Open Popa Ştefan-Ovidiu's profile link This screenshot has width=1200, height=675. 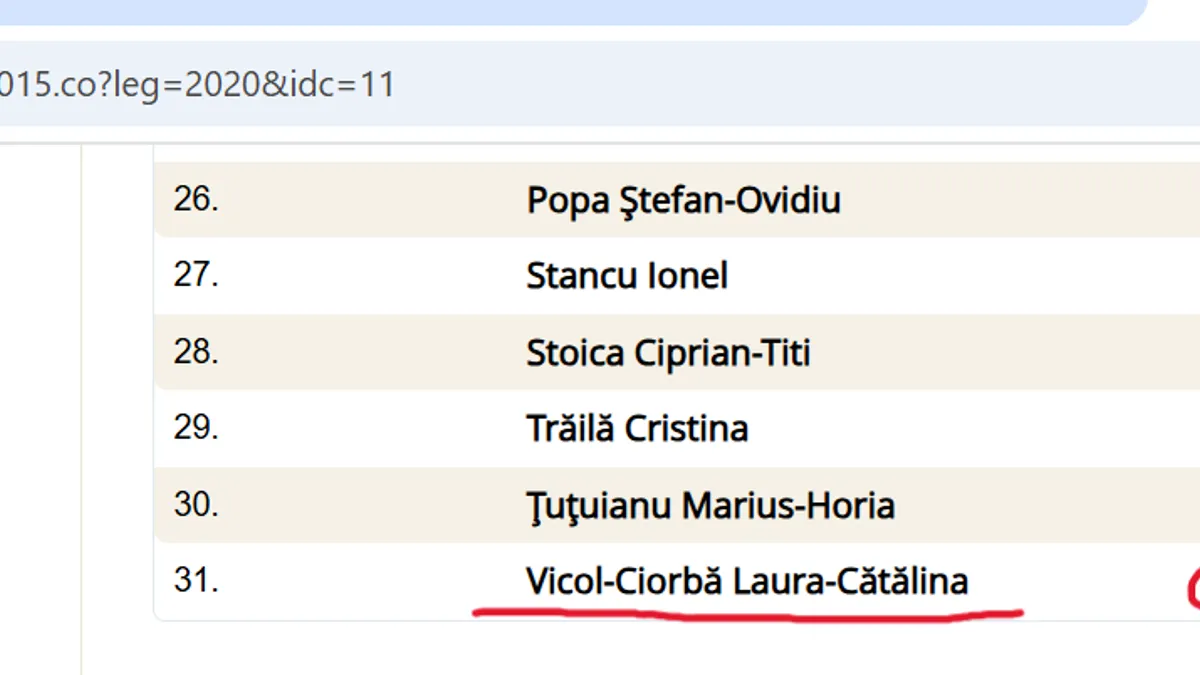click(683, 201)
